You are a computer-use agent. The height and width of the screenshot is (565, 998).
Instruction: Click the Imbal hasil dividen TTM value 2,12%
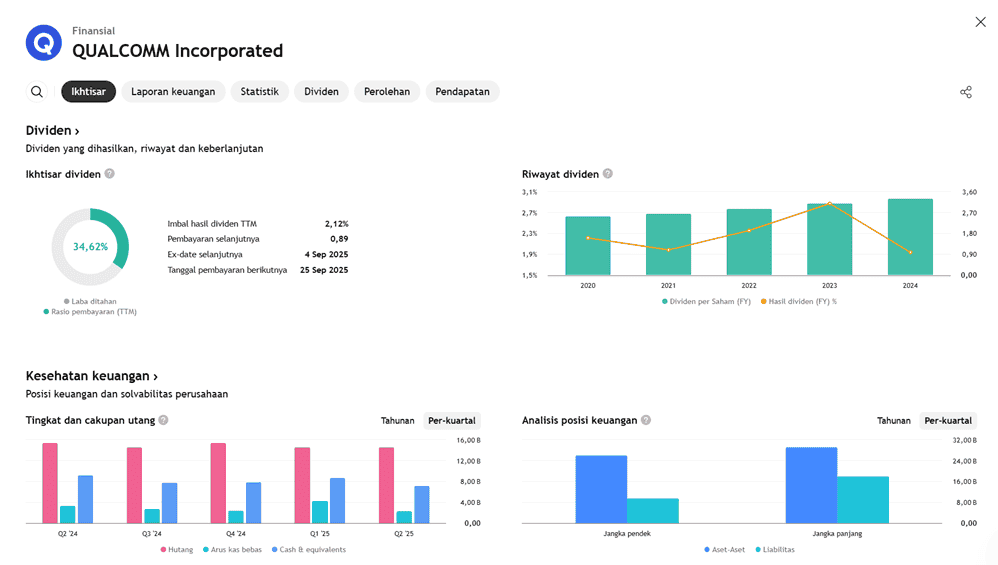click(x=337, y=224)
